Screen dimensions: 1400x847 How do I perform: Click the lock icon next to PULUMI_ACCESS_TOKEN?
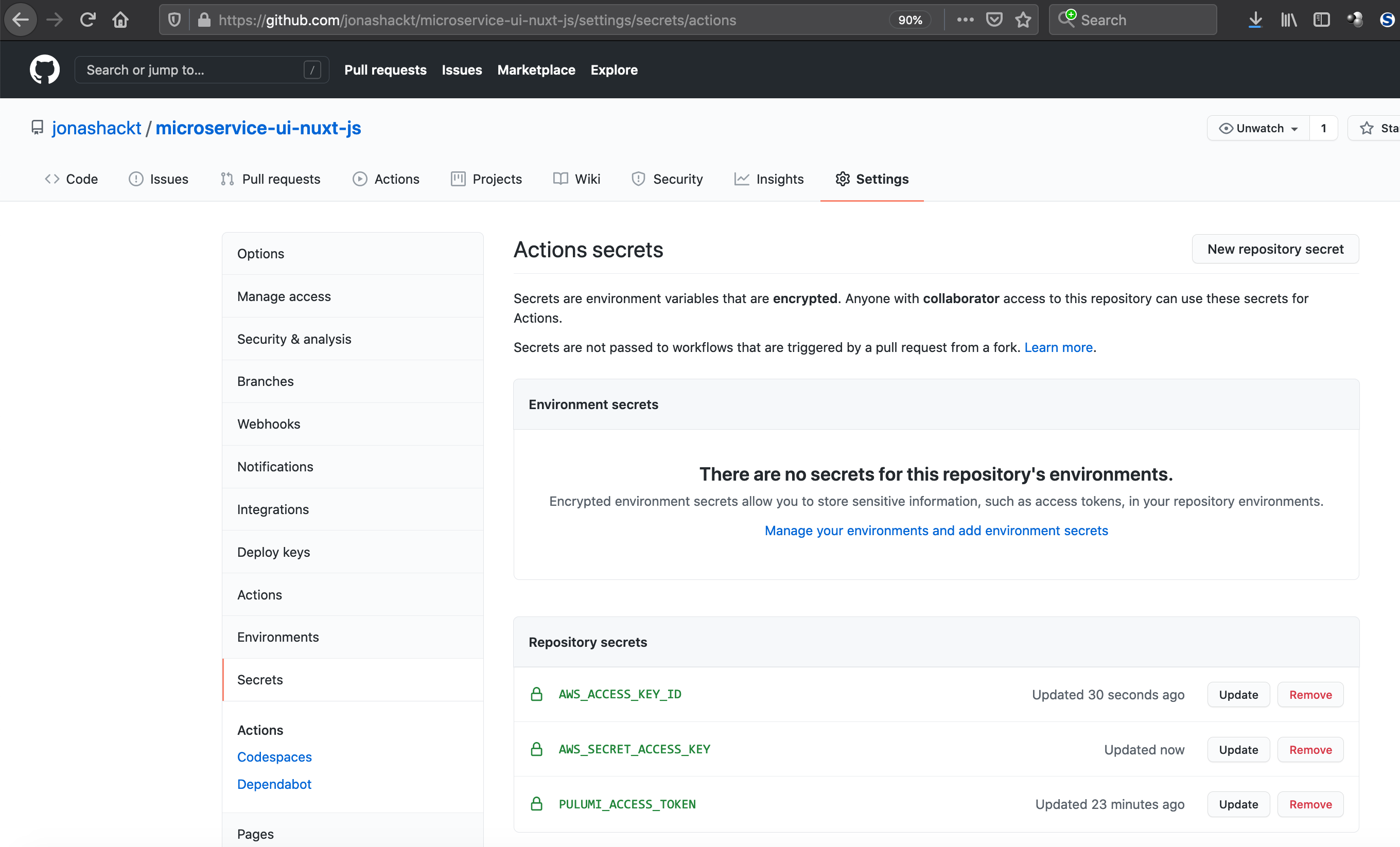pyautogui.click(x=536, y=804)
